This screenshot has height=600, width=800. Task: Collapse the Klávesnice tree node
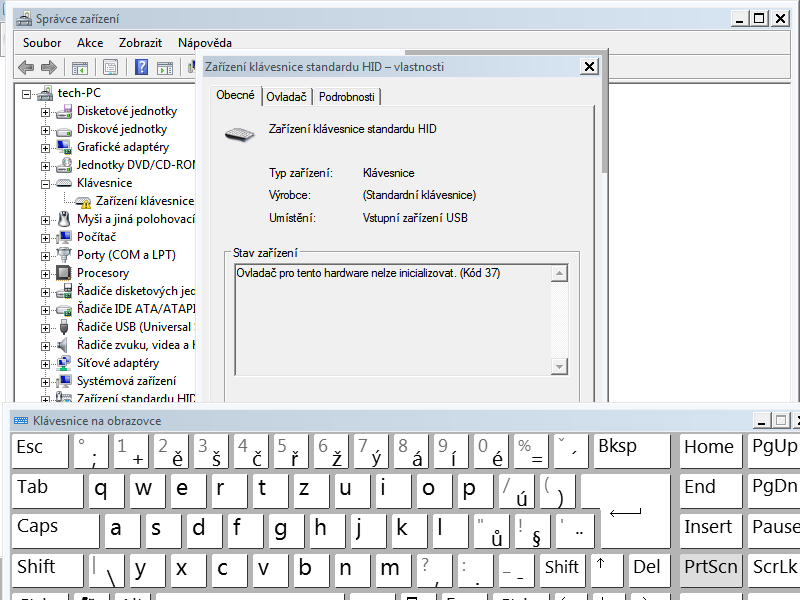coord(45,184)
